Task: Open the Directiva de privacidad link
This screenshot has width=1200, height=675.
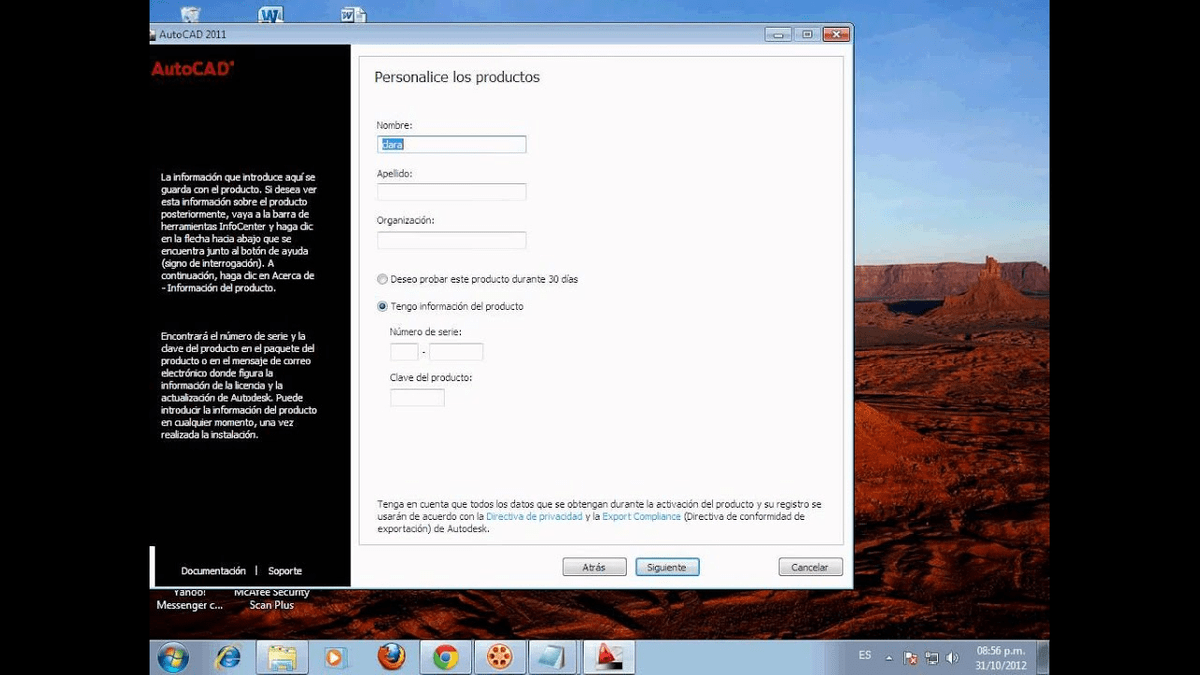Action: [x=534, y=517]
